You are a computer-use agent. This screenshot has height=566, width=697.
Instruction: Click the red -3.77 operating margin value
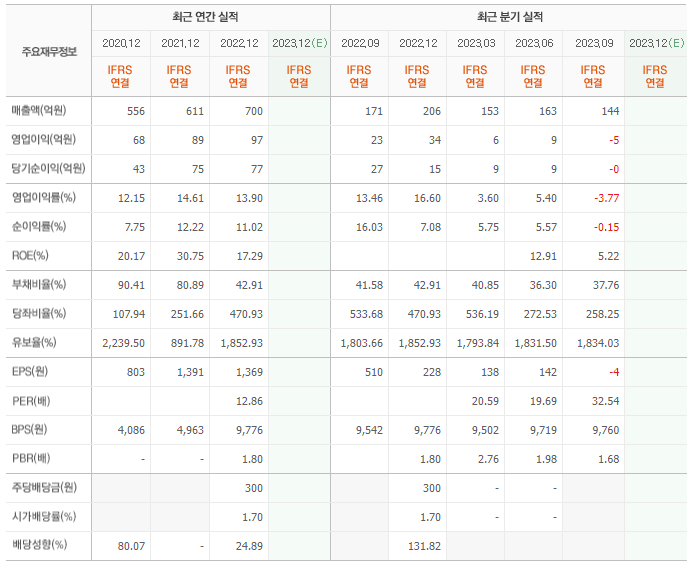click(x=607, y=198)
